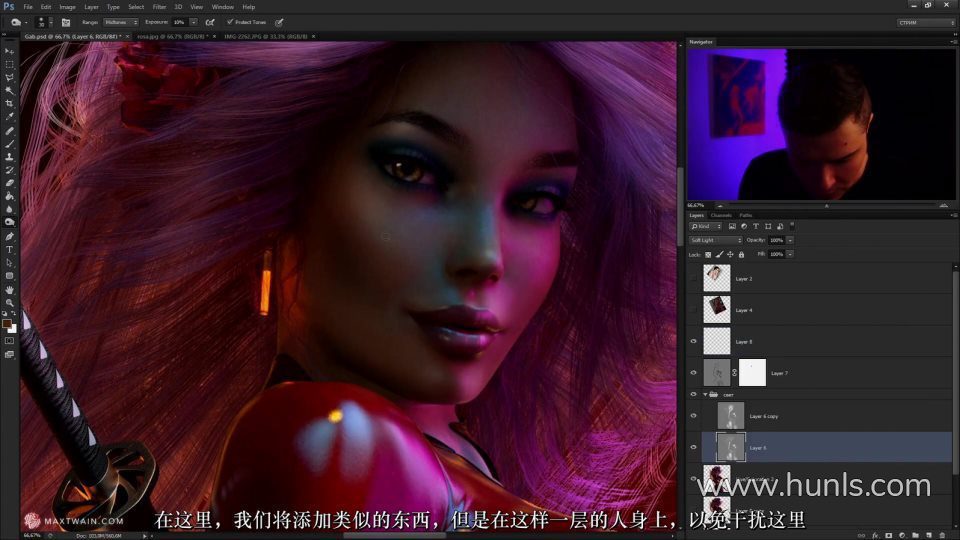960x540 pixels.
Task: Select the Path Selection tool
Action: [9, 262]
